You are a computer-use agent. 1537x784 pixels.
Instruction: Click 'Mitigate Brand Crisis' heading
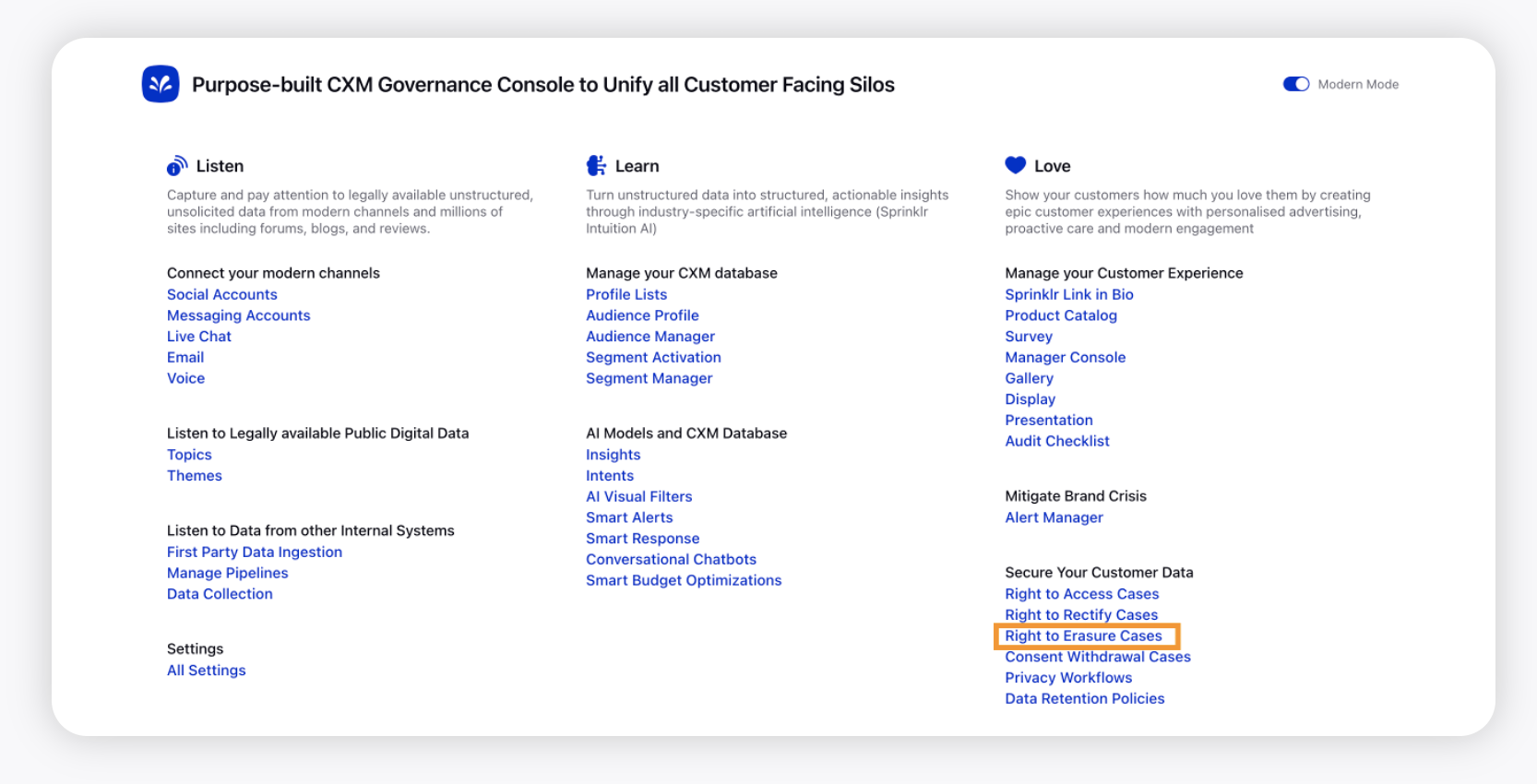pyautogui.click(x=1076, y=496)
